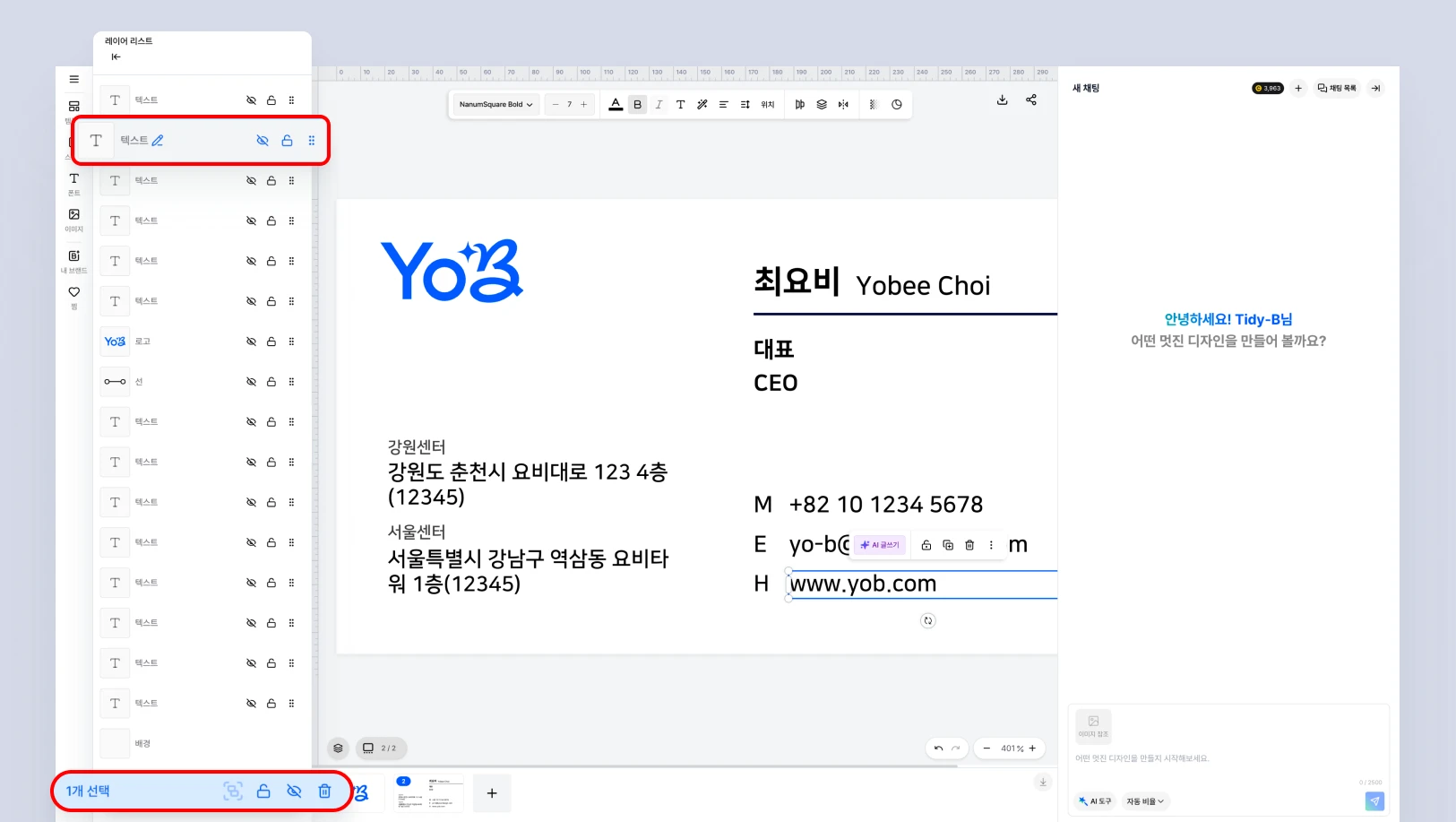The width and height of the screenshot is (1456, 822).
Task: Add a new page with plus button
Action: pos(492,793)
